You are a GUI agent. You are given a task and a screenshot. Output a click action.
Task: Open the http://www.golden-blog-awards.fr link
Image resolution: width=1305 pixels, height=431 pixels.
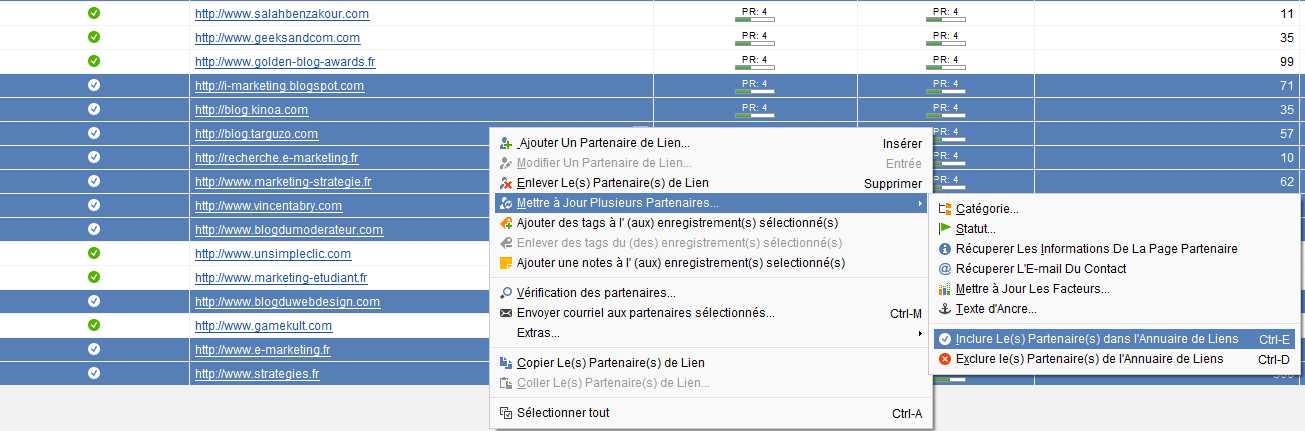pos(285,62)
